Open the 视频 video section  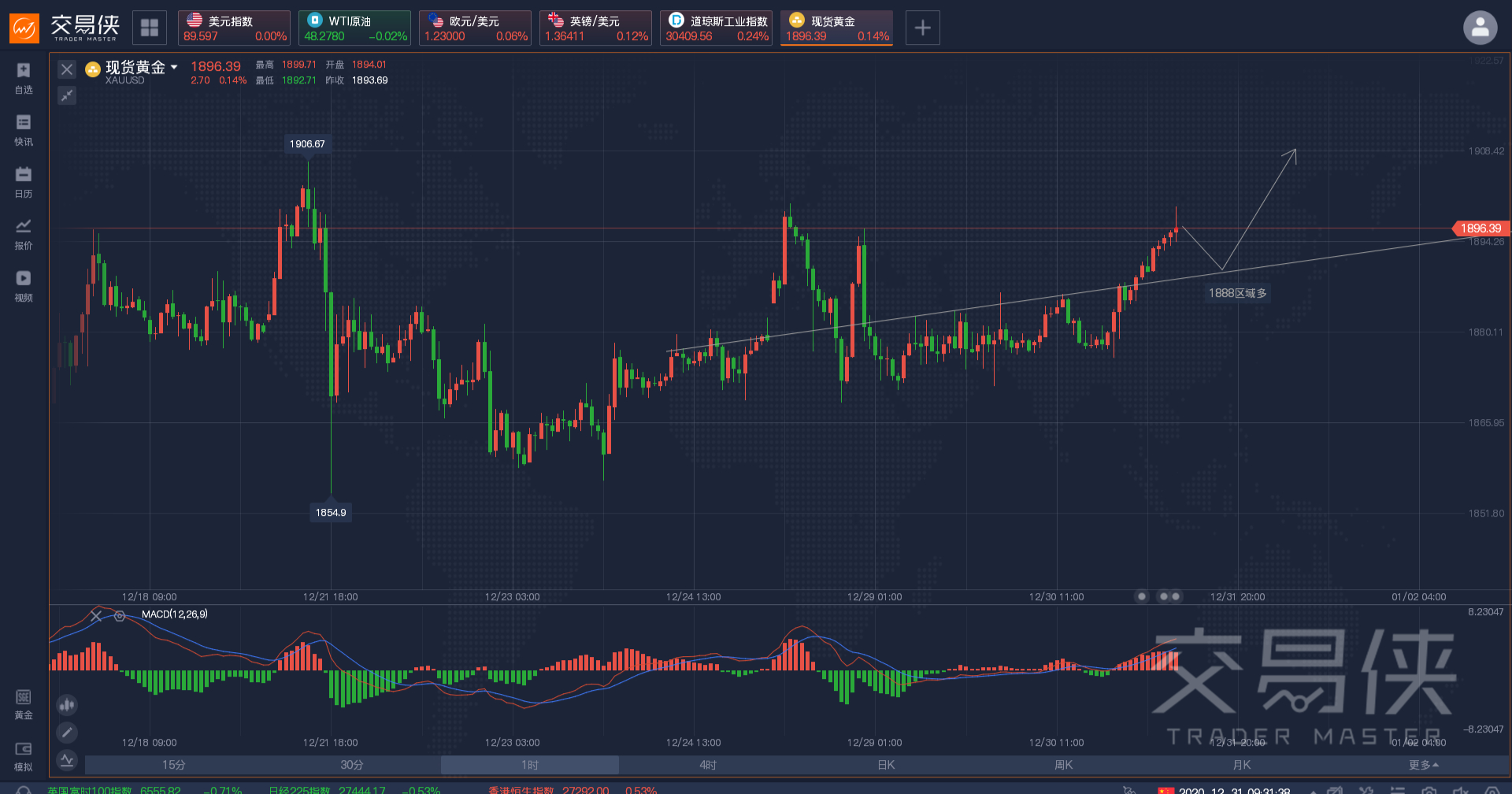(x=24, y=286)
